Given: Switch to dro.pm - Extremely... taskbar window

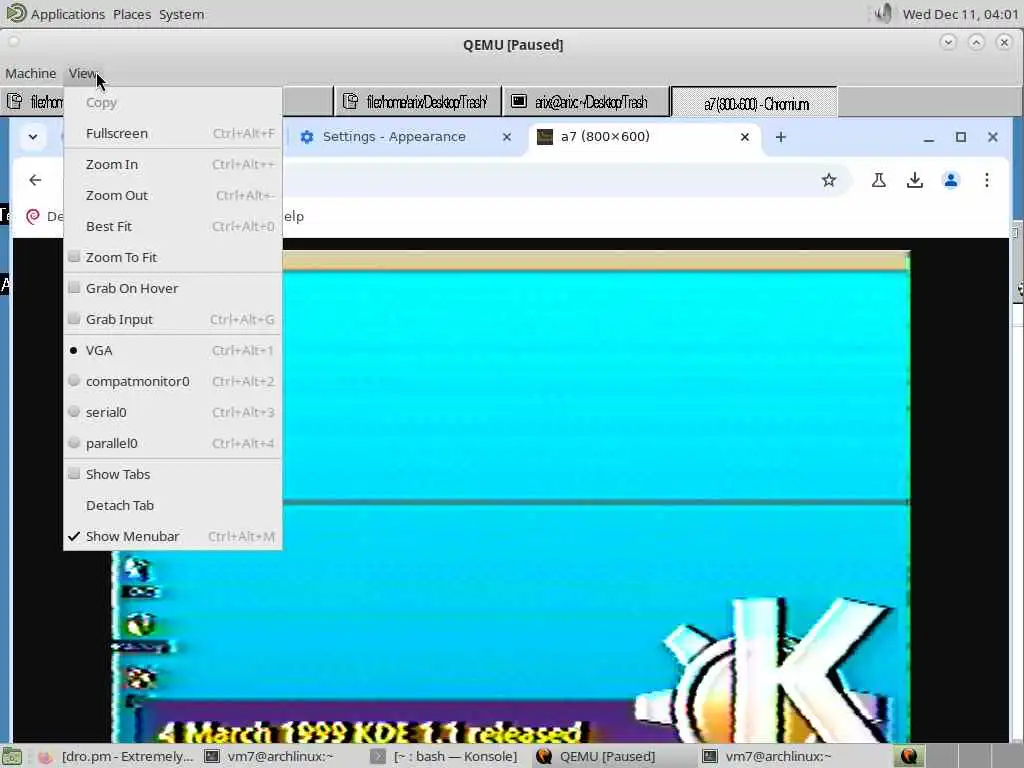Looking at the screenshot, I should pyautogui.click(x=116, y=756).
